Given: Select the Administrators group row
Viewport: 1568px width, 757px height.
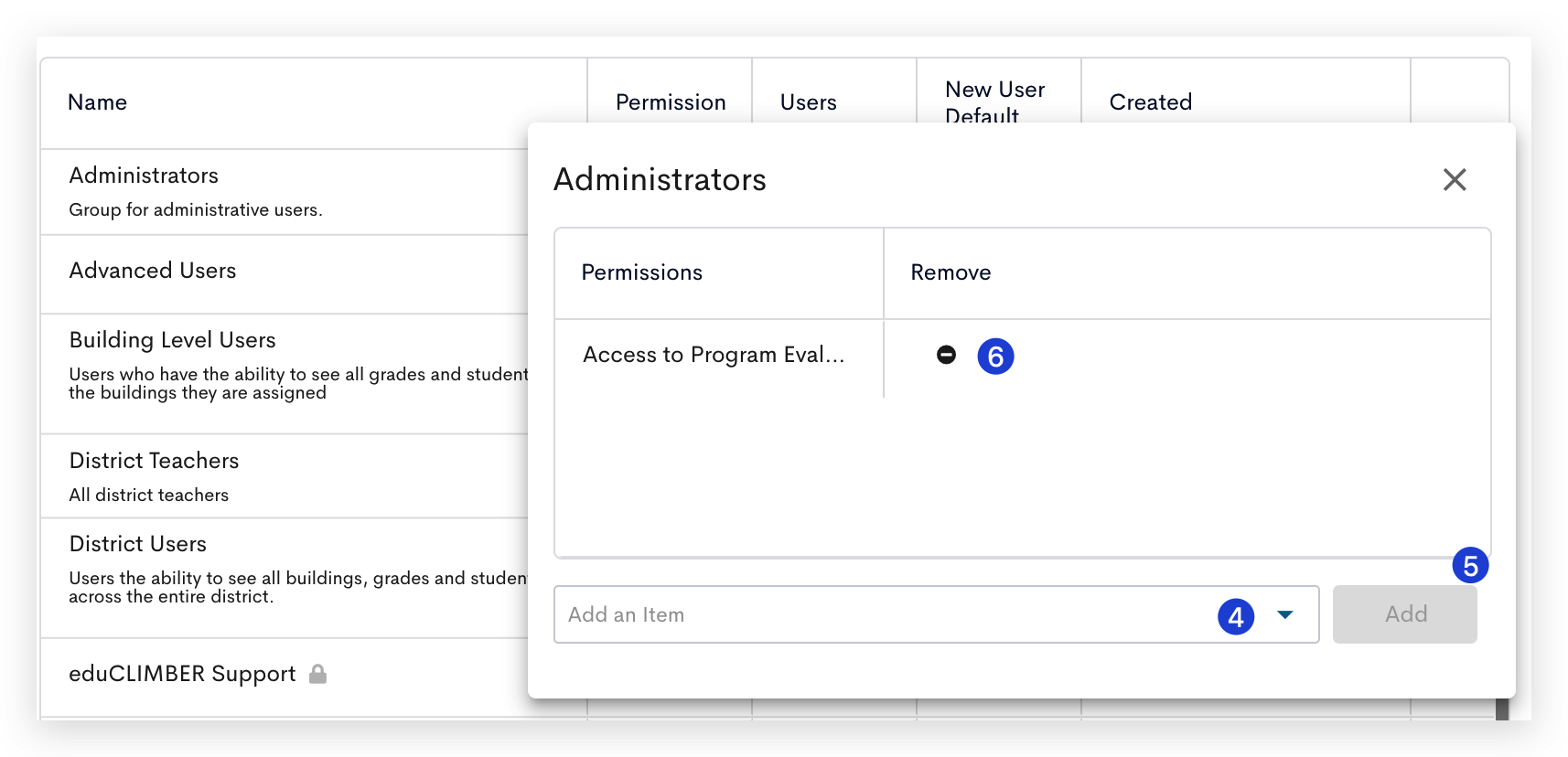Looking at the screenshot, I should (285, 192).
